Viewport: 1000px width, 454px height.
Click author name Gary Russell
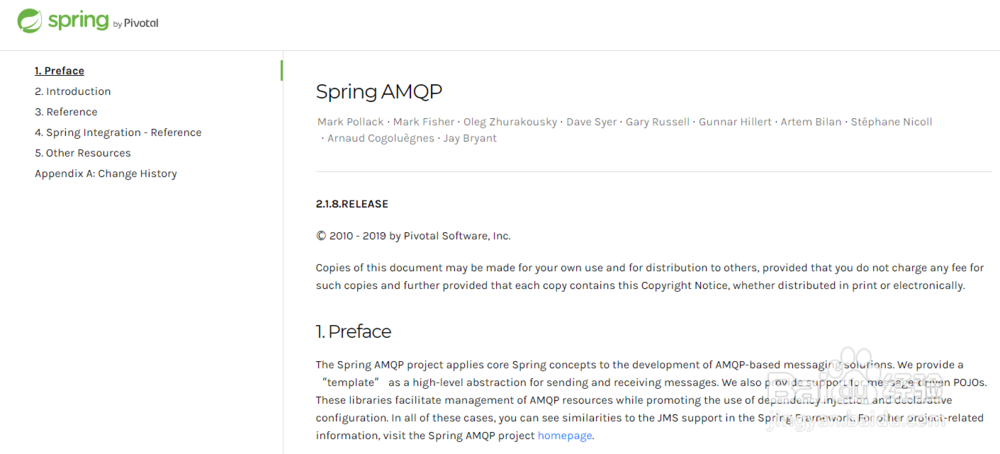coord(658,122)
